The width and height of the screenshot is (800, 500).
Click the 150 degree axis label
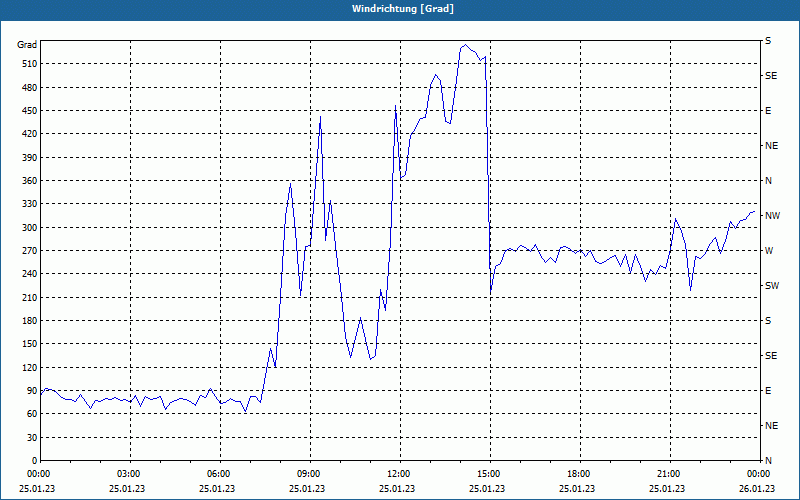coord(29,344)
